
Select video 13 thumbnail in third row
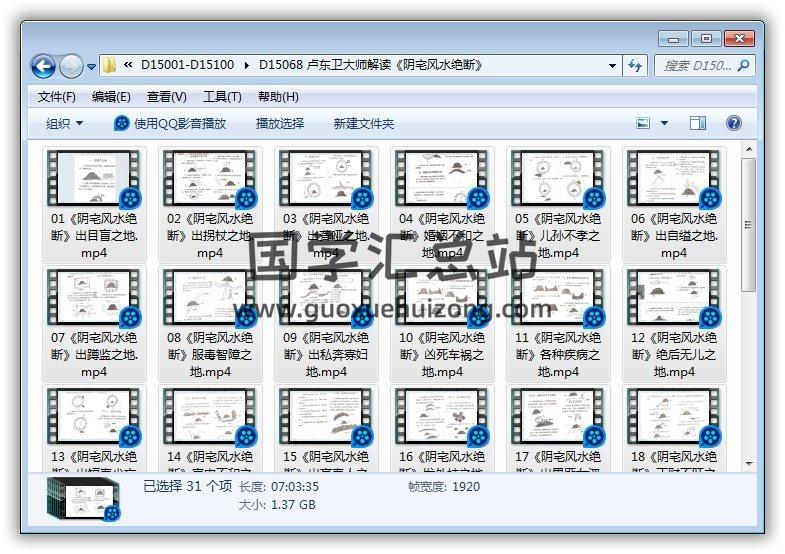pos(94,417)
